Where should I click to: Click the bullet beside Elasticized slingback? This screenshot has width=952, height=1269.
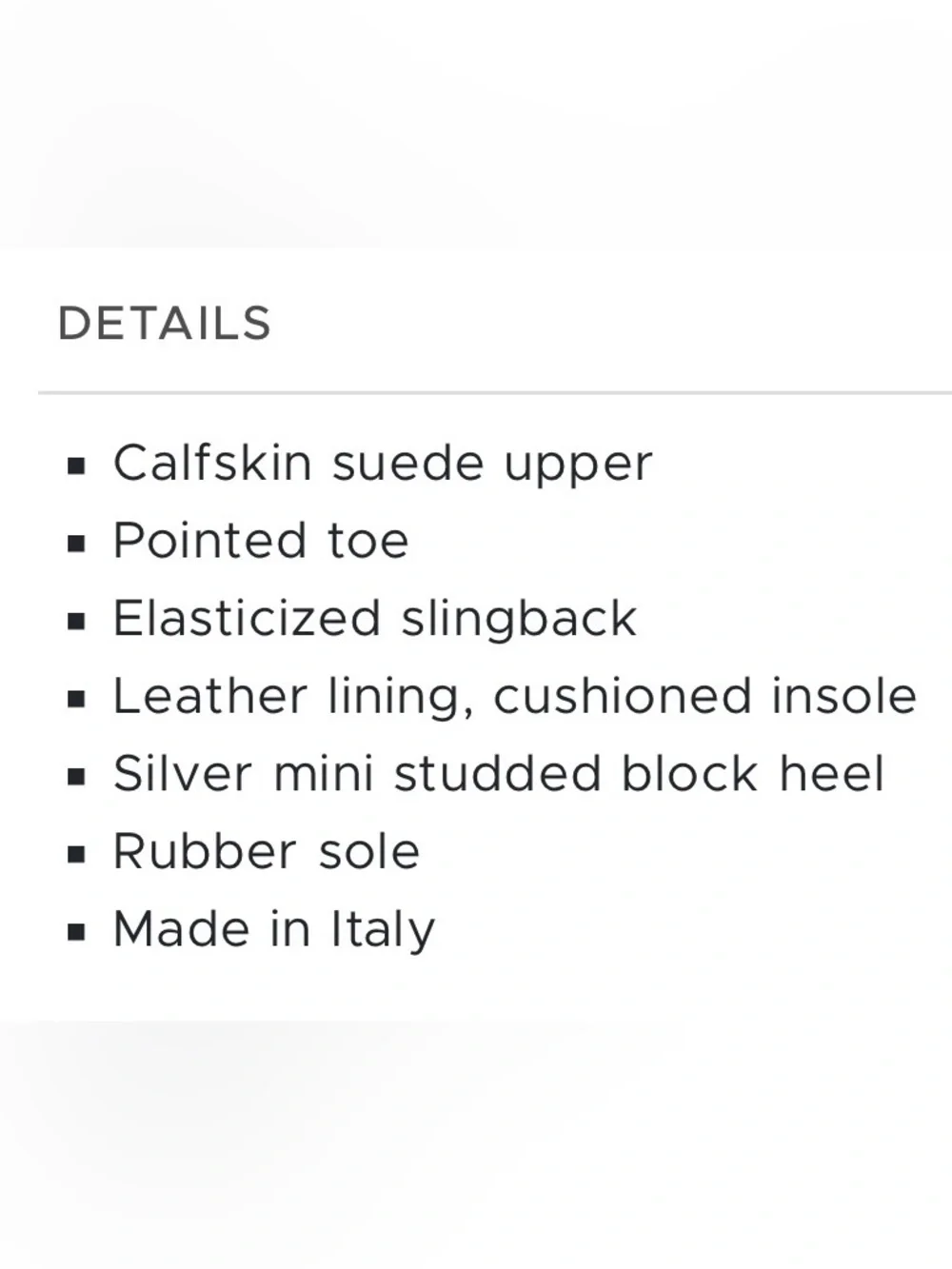[x=77, y=622]
